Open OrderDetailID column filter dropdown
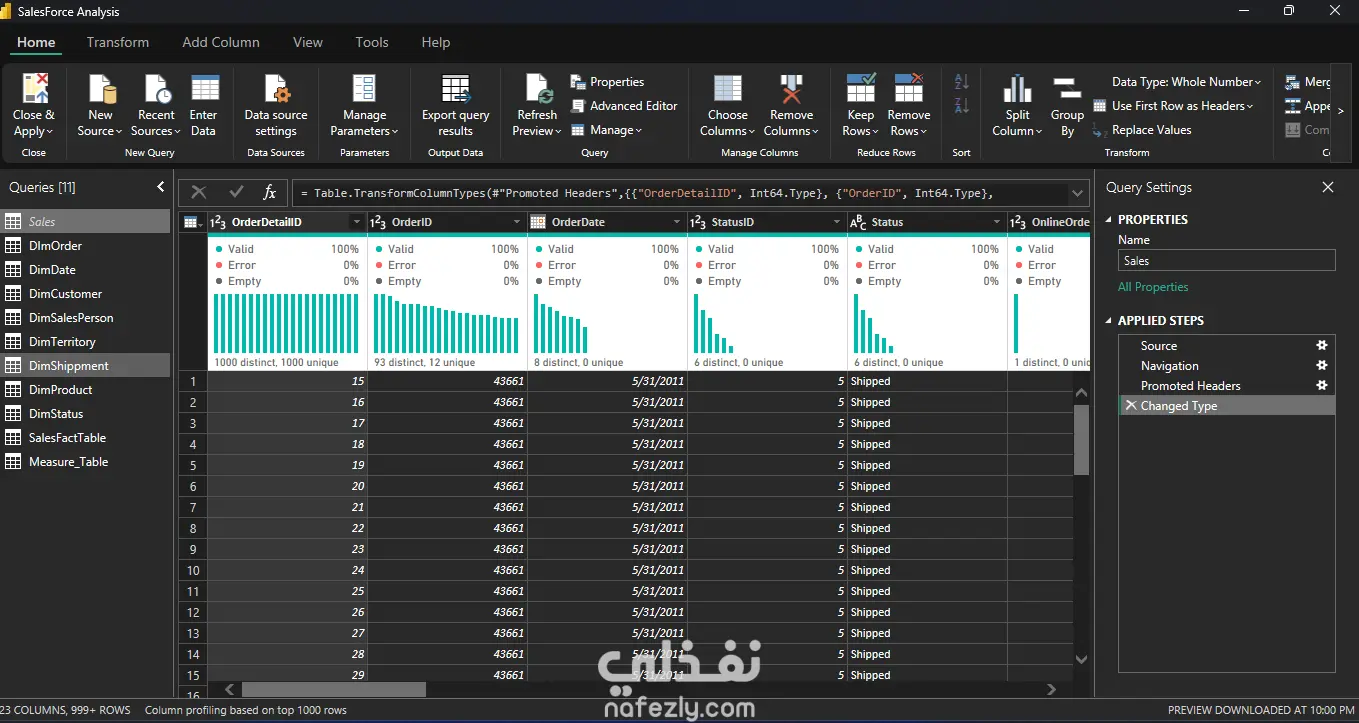The height and width of the screenshot is (723, 1359). click(x=357, y=222)
